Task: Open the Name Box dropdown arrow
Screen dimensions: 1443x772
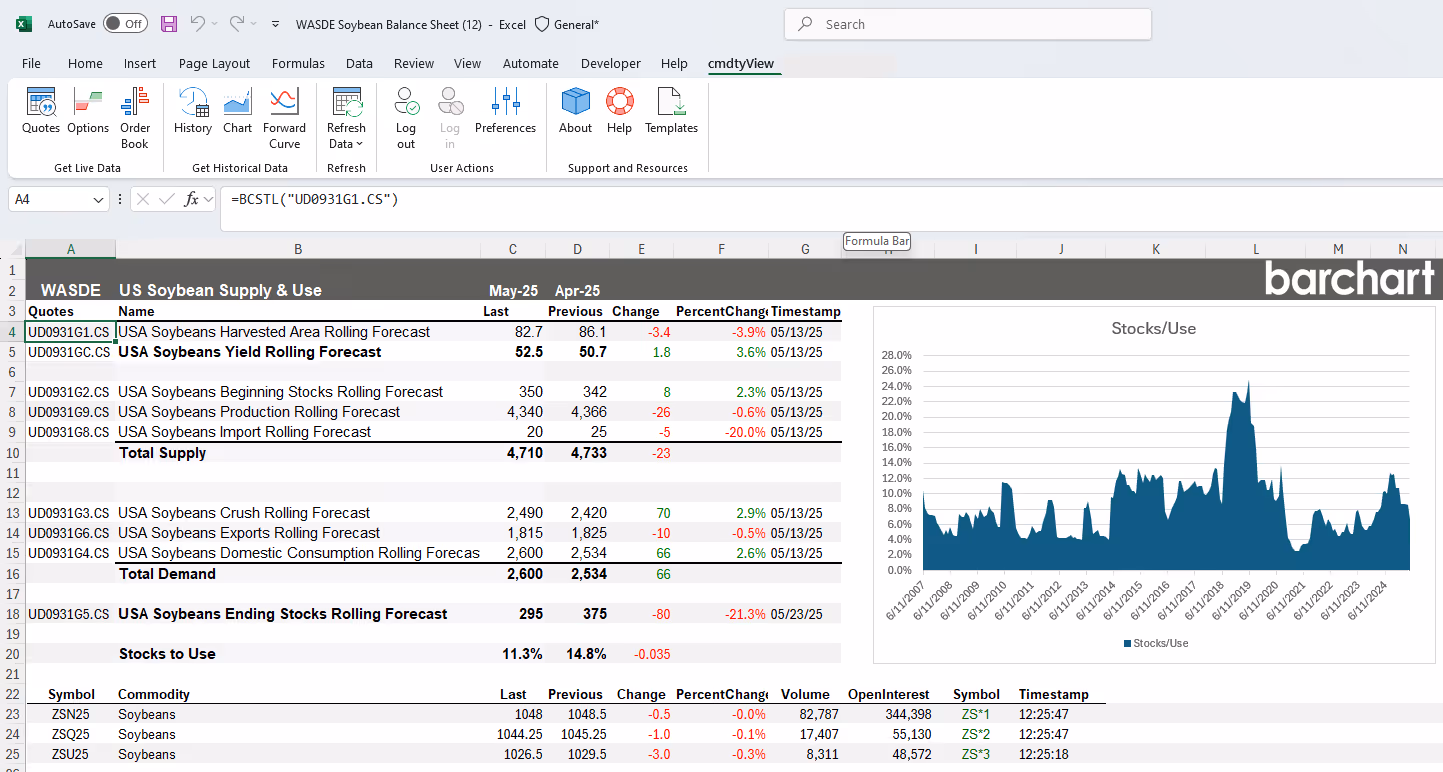Action: (99, 200)
